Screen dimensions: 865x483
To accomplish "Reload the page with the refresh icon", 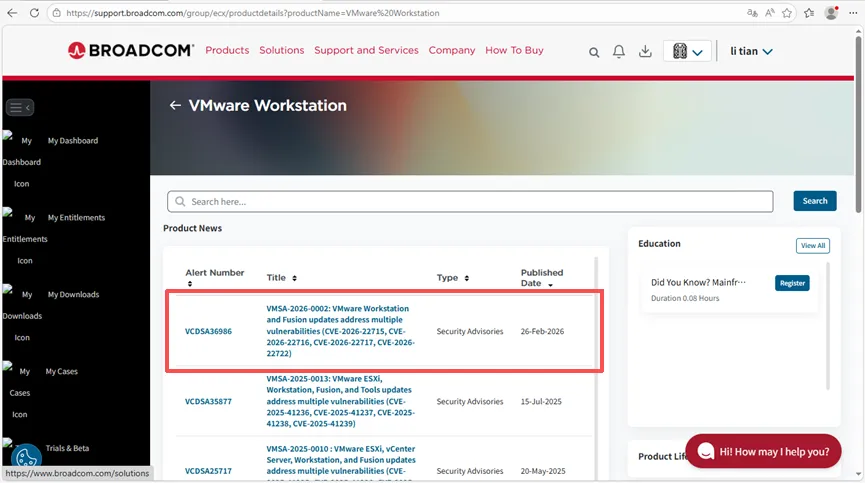I will point(34,13).
